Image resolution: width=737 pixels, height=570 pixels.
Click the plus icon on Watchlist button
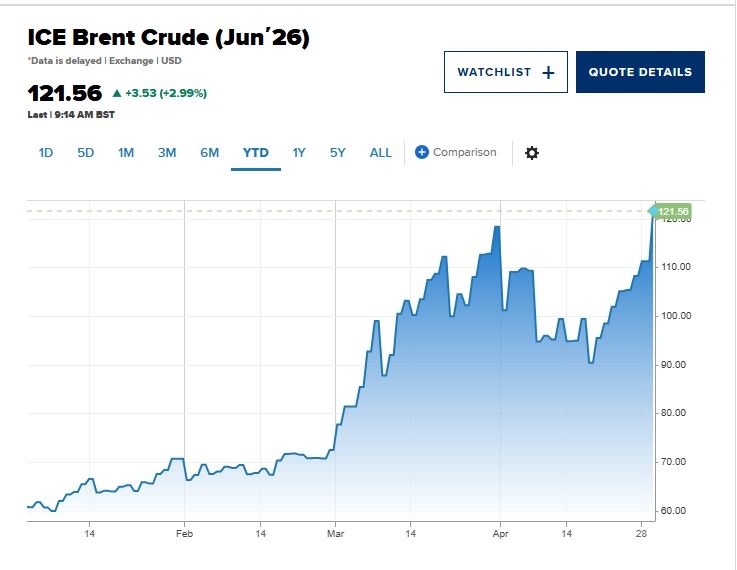547,72
